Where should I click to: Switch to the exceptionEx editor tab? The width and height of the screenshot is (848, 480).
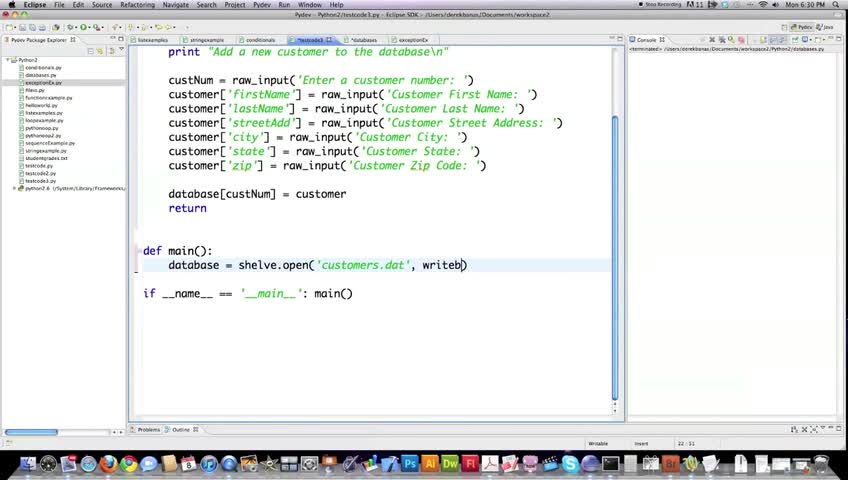(x=413, y=40)
